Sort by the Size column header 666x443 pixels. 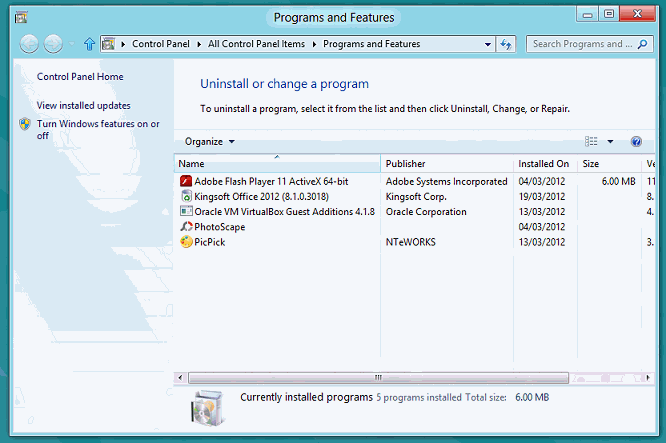click(x=609, y=164)
